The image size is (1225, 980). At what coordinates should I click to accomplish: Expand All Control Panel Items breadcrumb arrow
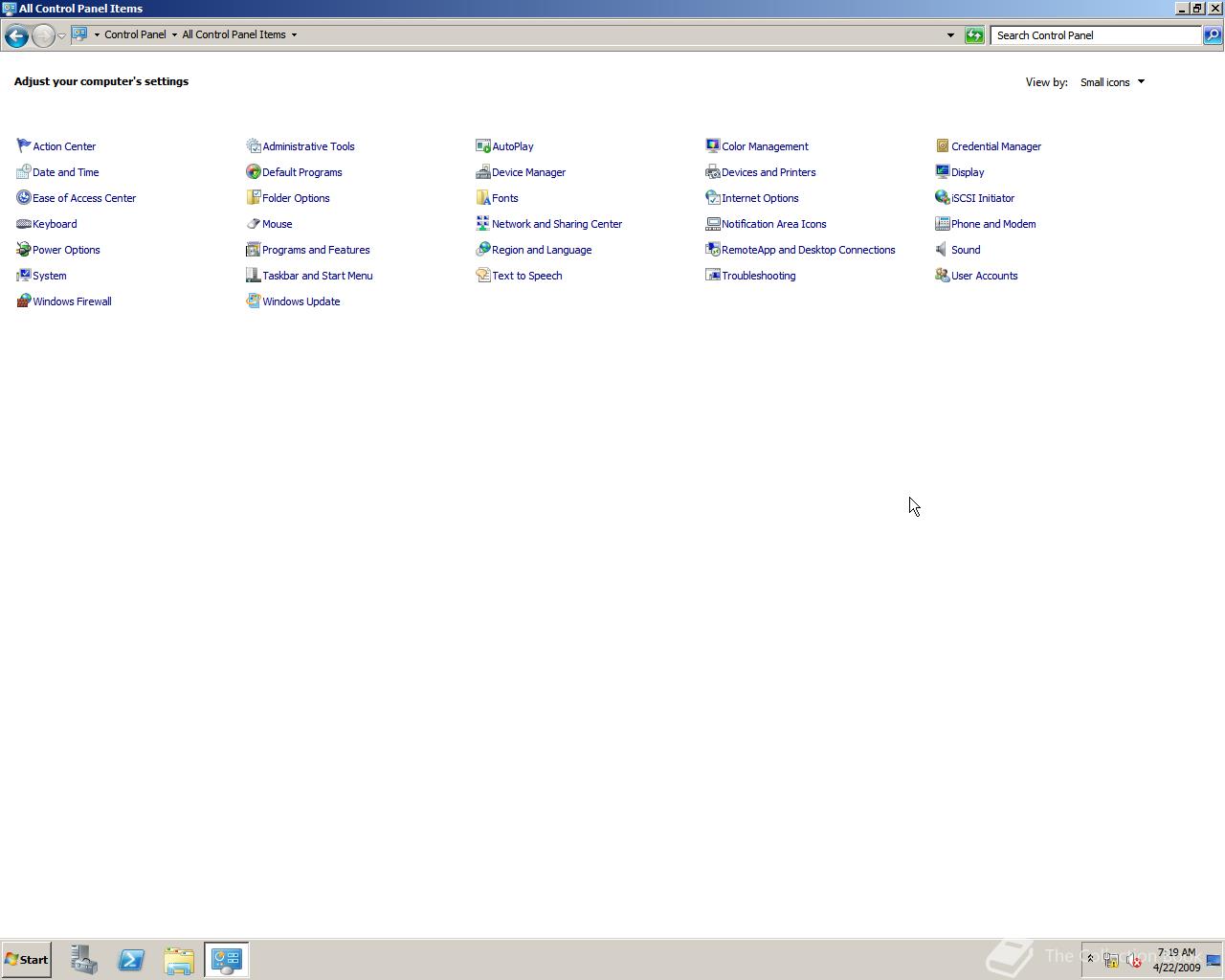294,34
